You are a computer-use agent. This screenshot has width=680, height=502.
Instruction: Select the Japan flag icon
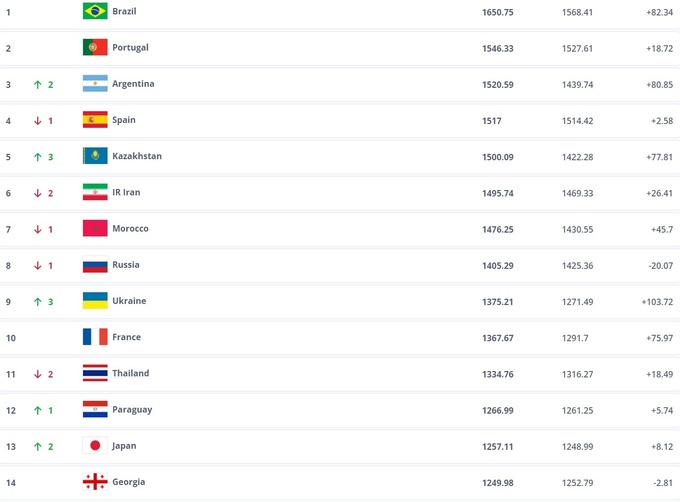coord(95,445)
